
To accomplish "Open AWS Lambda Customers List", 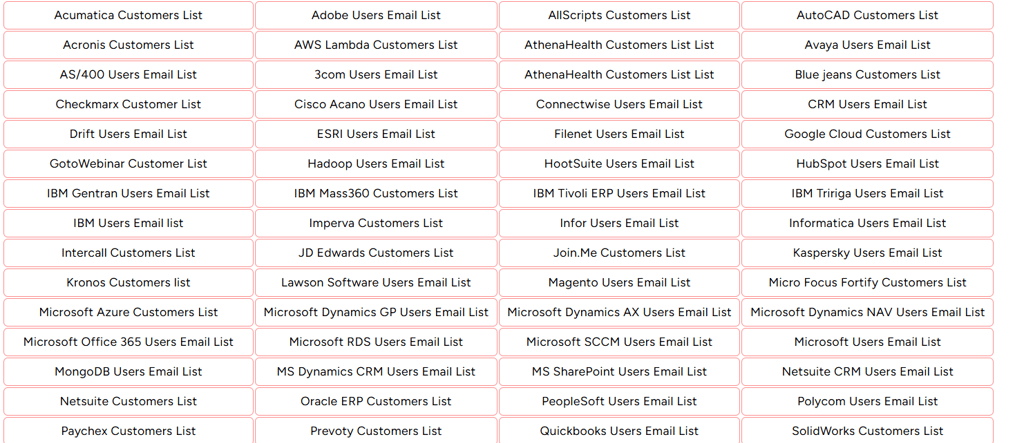I will pyautogui.click(x=376, y=45).
